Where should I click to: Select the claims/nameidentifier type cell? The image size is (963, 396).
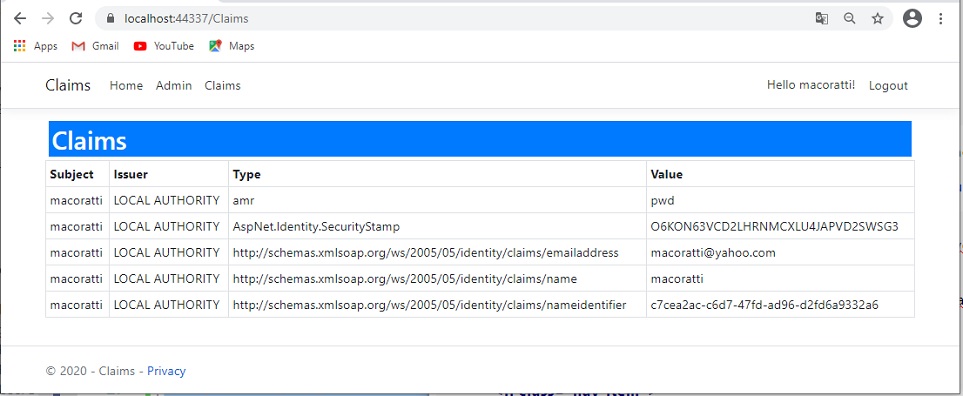[x=437, y=305]
